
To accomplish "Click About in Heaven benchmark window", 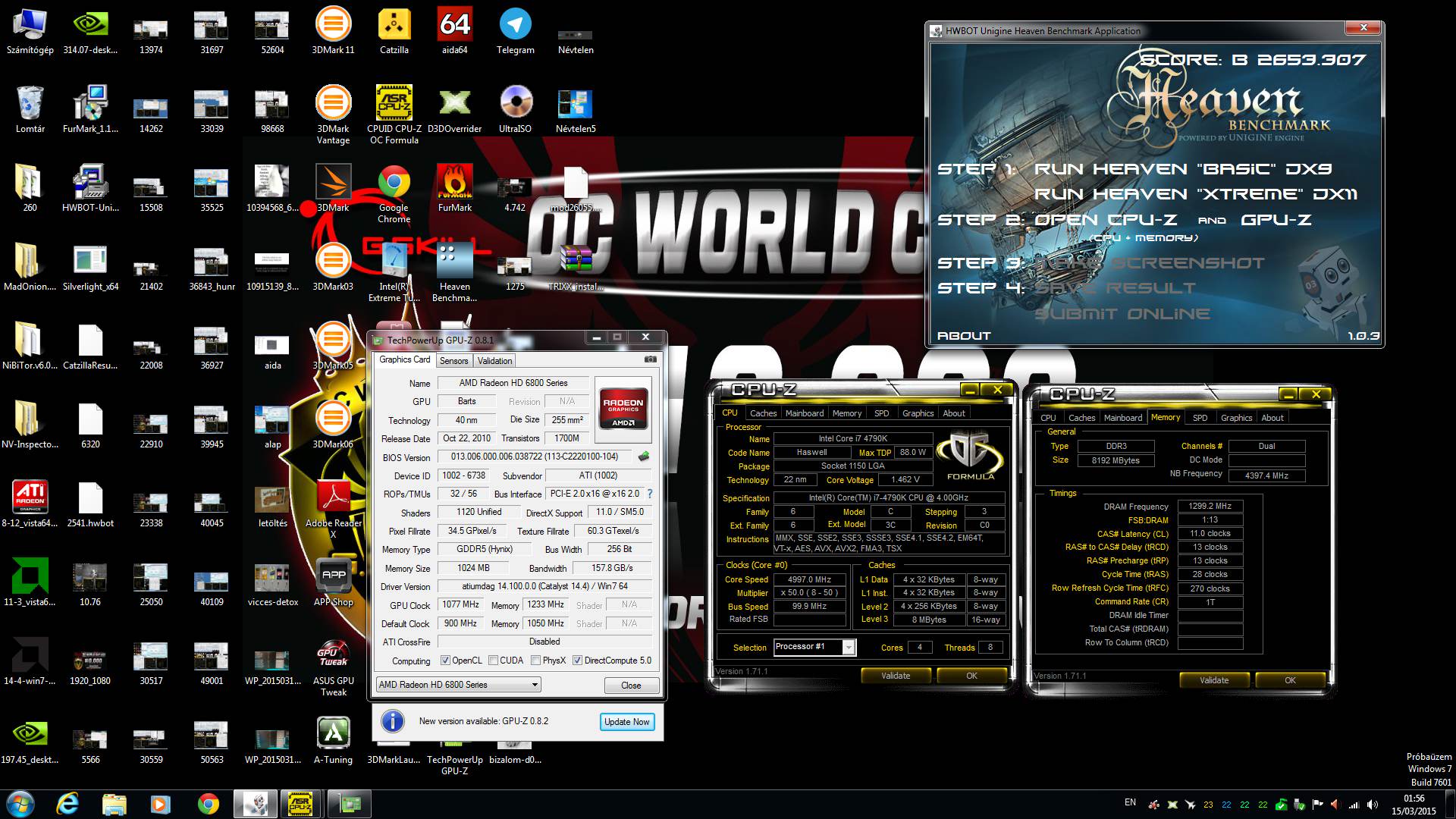I will click(964, 336).
